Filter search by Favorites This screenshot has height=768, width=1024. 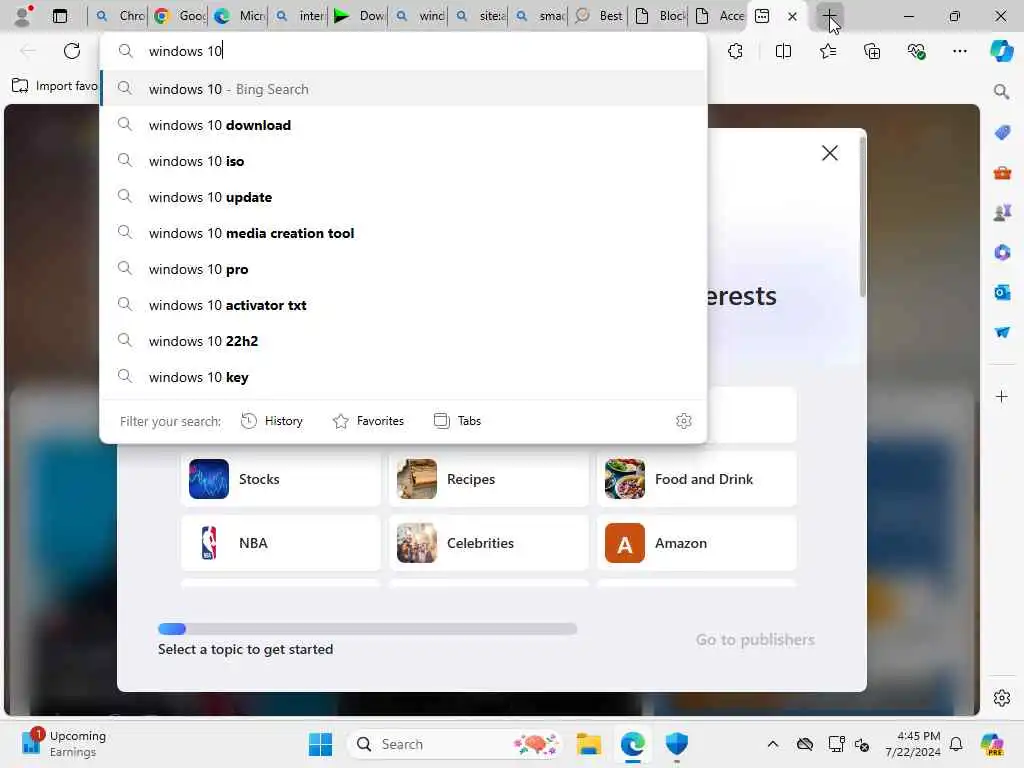click(x=368, y=421)
